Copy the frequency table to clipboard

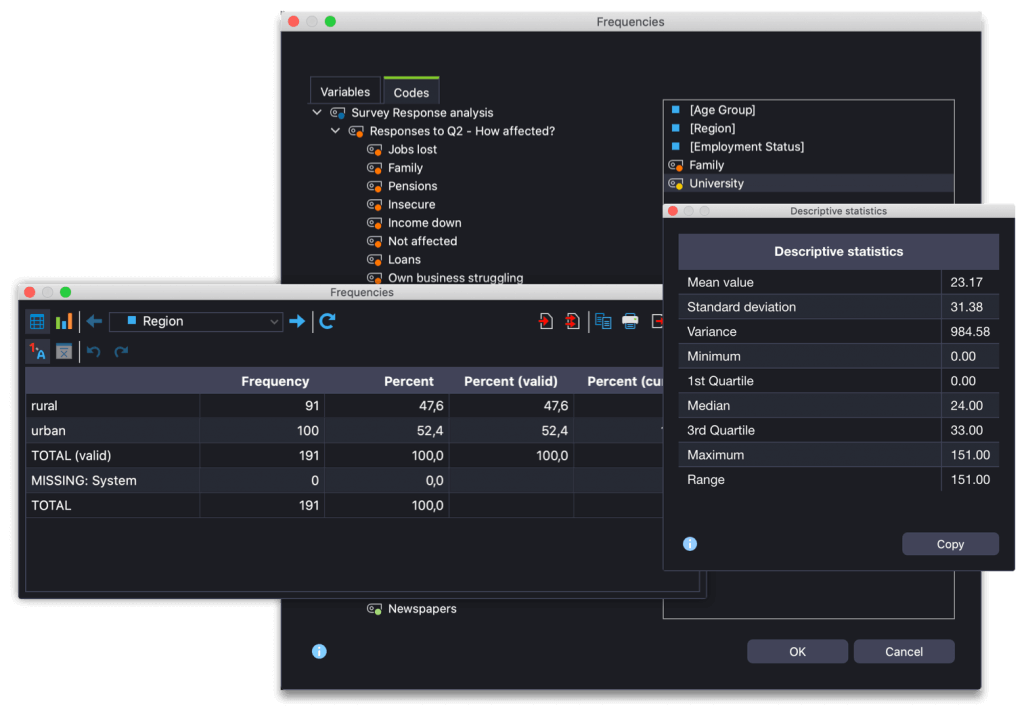pos(601,321)
